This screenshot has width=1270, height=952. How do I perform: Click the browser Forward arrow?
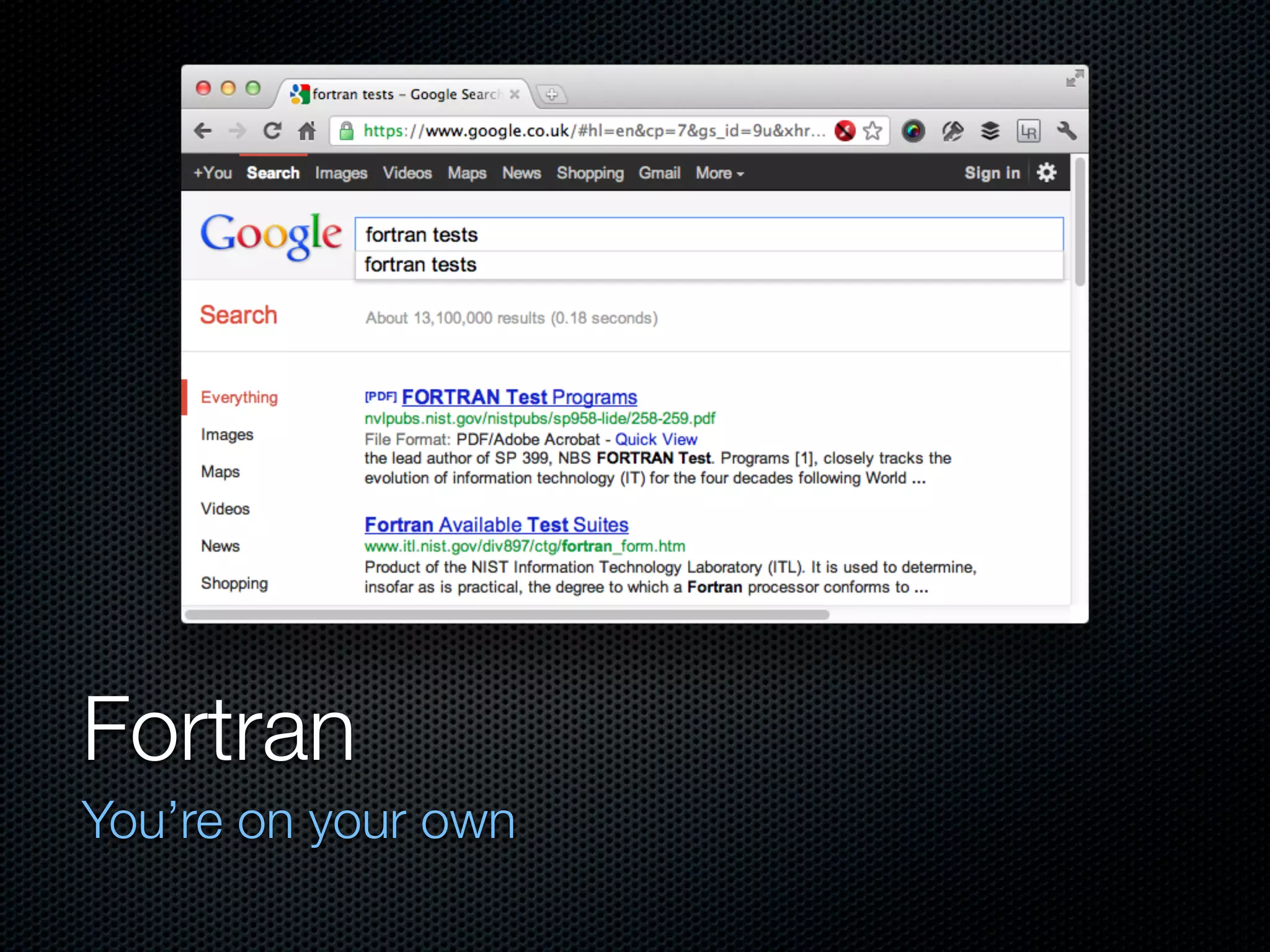pyautogui.click(x=237, y=131)
